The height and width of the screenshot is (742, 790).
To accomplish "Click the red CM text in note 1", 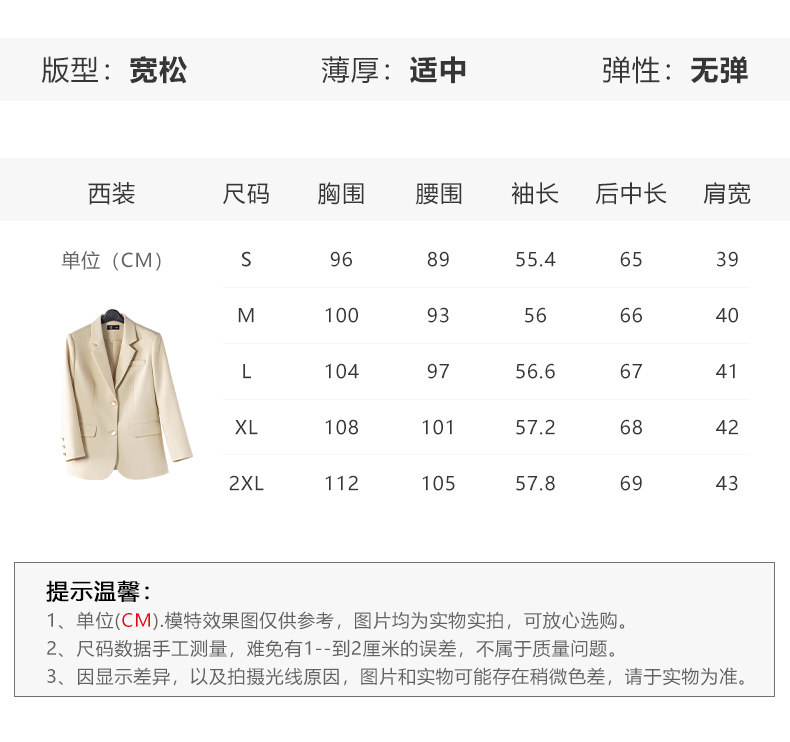I will [x=137, y=621].
